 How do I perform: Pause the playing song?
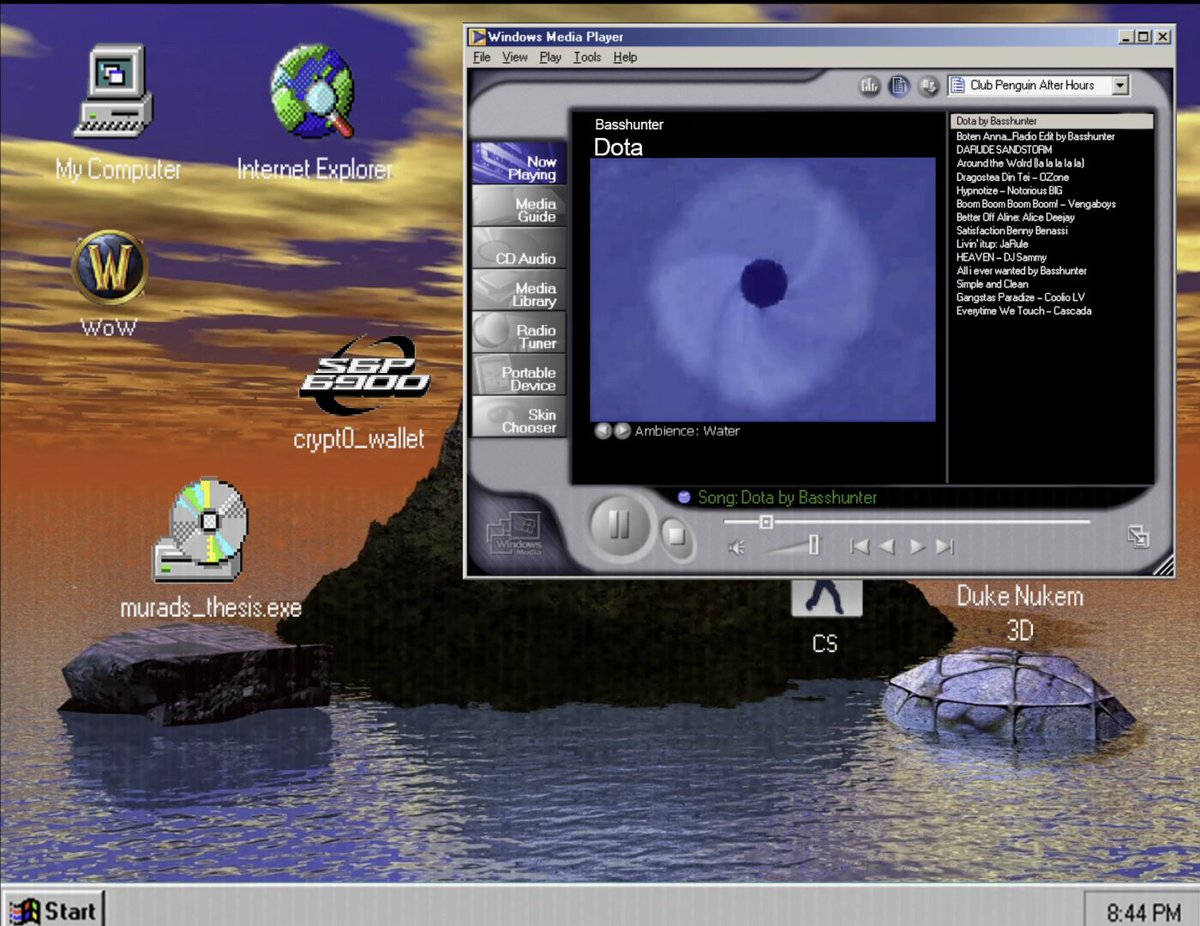620,525
